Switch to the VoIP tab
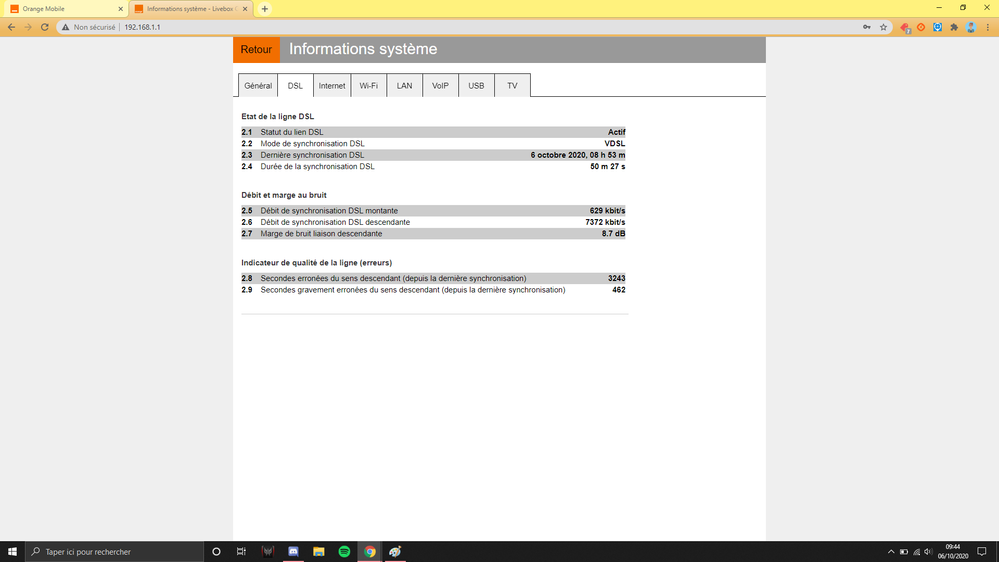Viewport: 999px width, 562px height. tap(440, 85)
